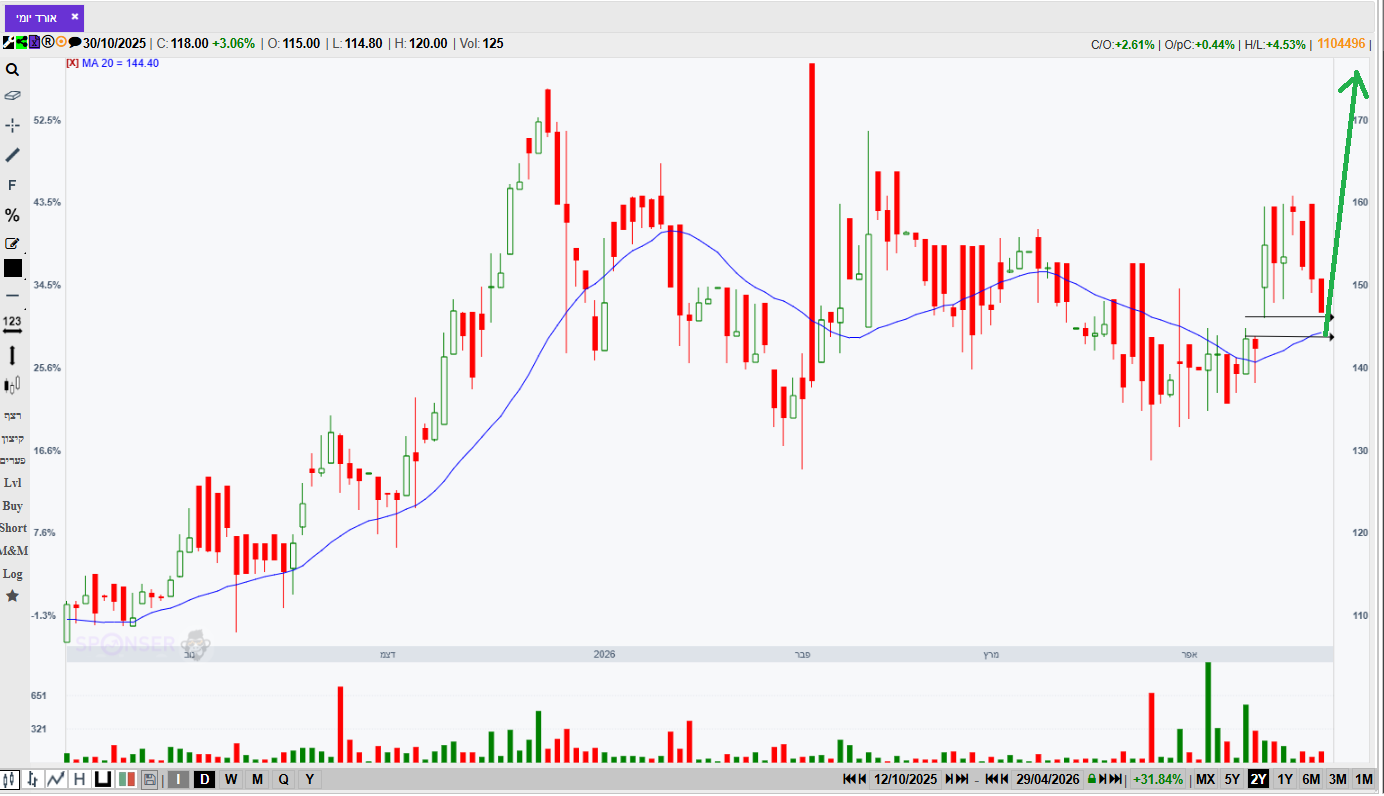Click the green share icon
Viewport: 1384px width, 796px height.
[x=20, y=43]
